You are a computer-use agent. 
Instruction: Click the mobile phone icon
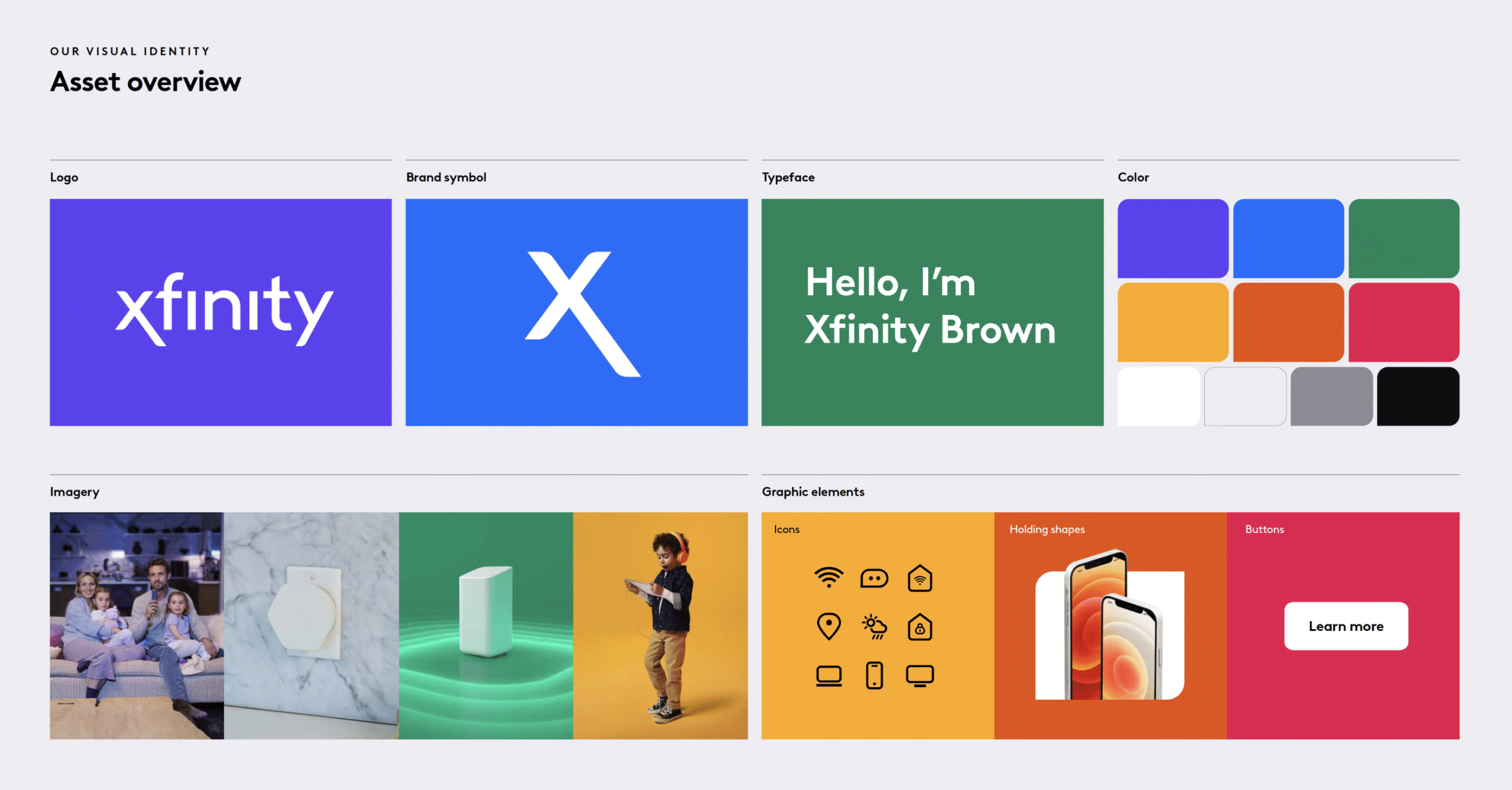click(874, 675)
